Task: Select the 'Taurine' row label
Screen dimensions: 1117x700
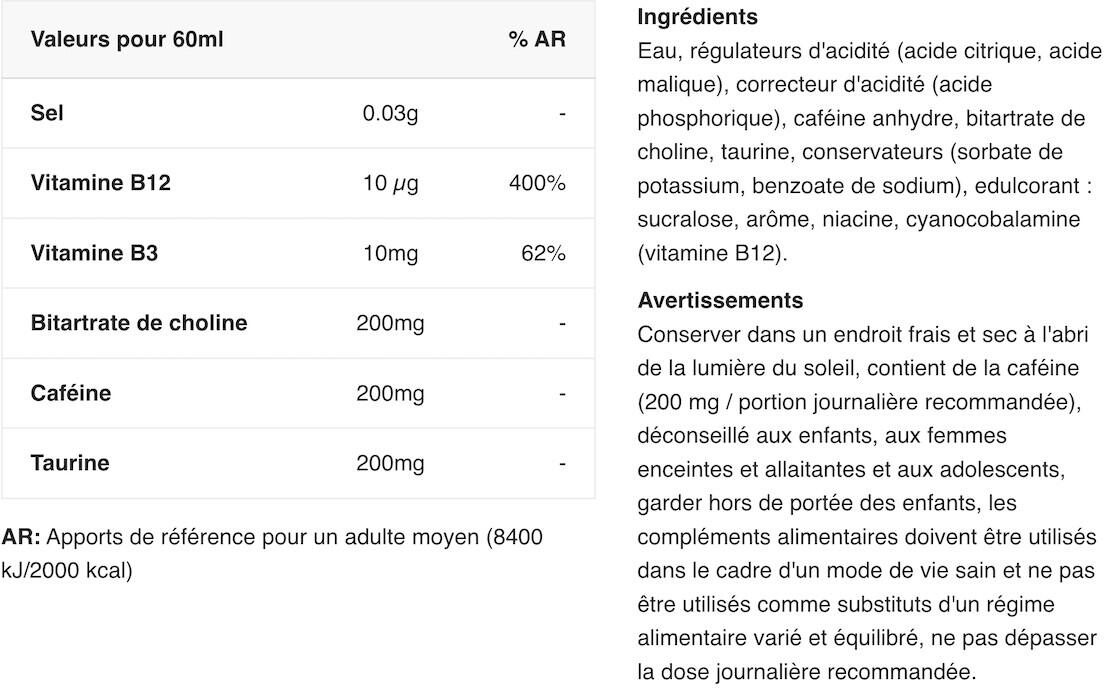Action: (70, 463)
